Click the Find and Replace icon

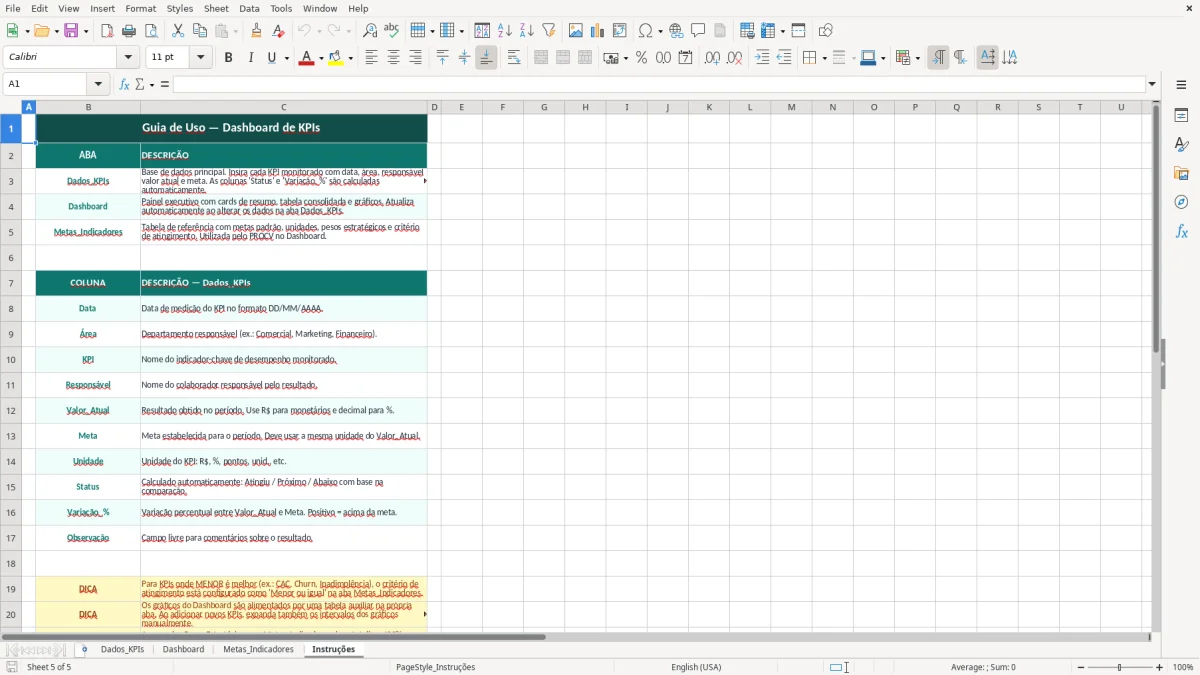tap(370, 31)
